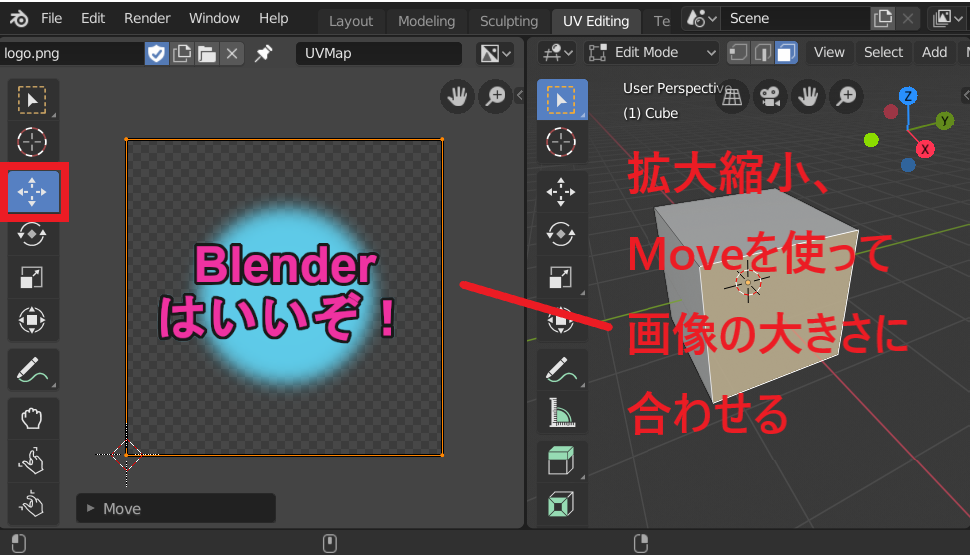Select the Scale tool in 3D viewport
The width and height of the screenshot is (970, 555).
(x=562, y=277)
